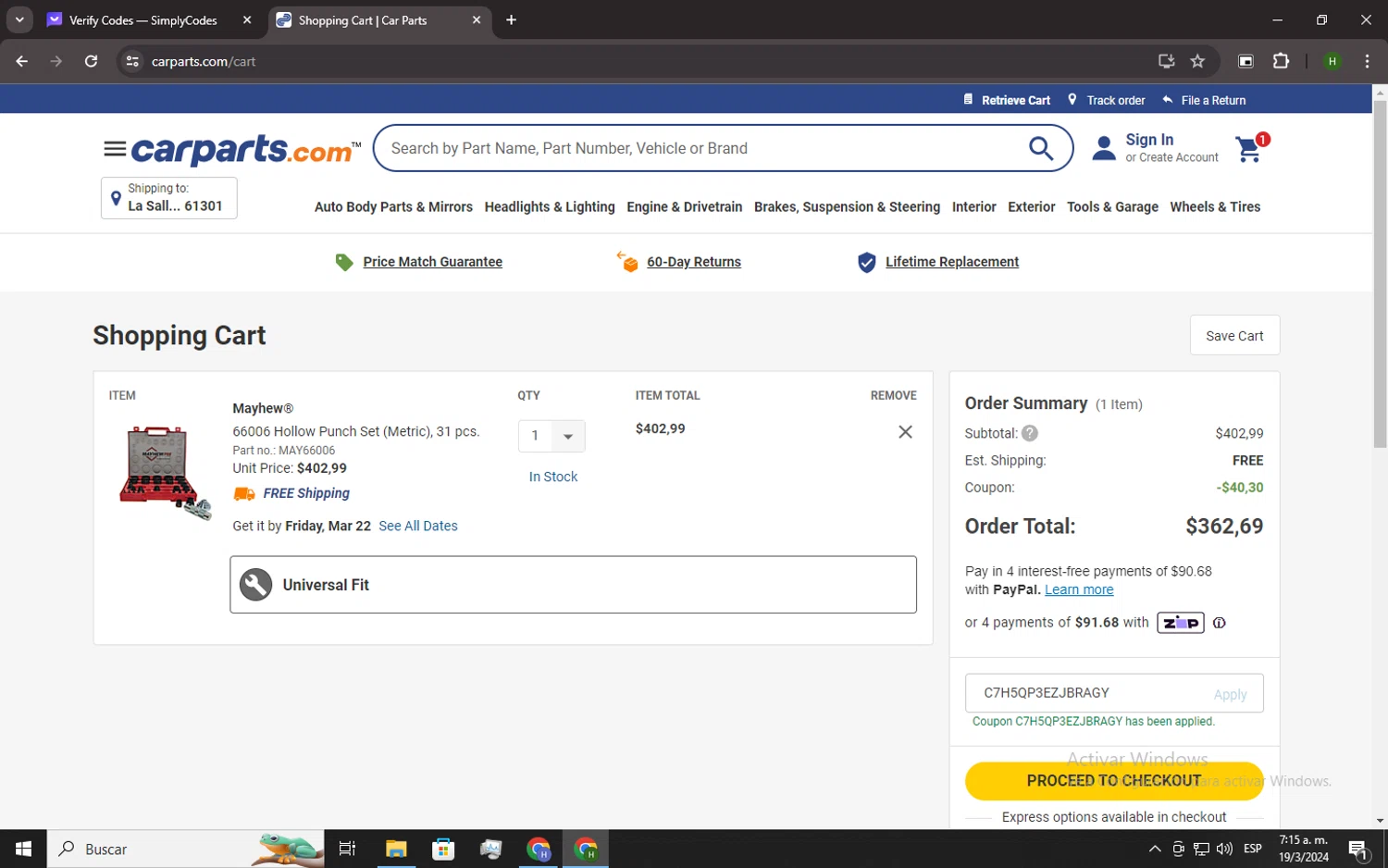Click the Mayhew punch set product thumbnail

pos(165,473)
